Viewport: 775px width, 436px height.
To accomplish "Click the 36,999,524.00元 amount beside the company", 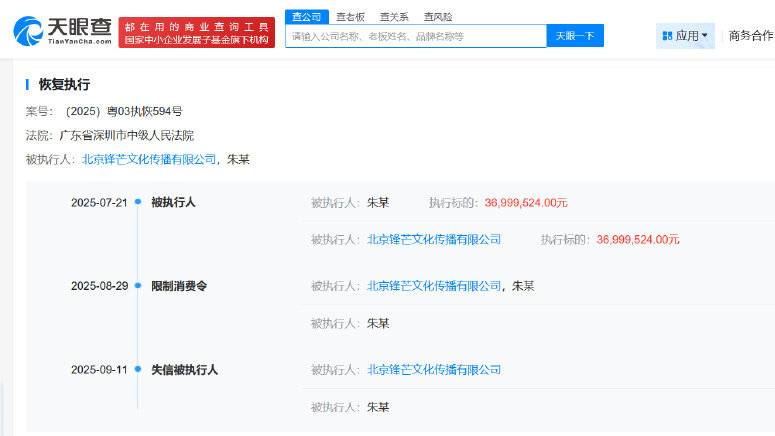I will 638,240.
